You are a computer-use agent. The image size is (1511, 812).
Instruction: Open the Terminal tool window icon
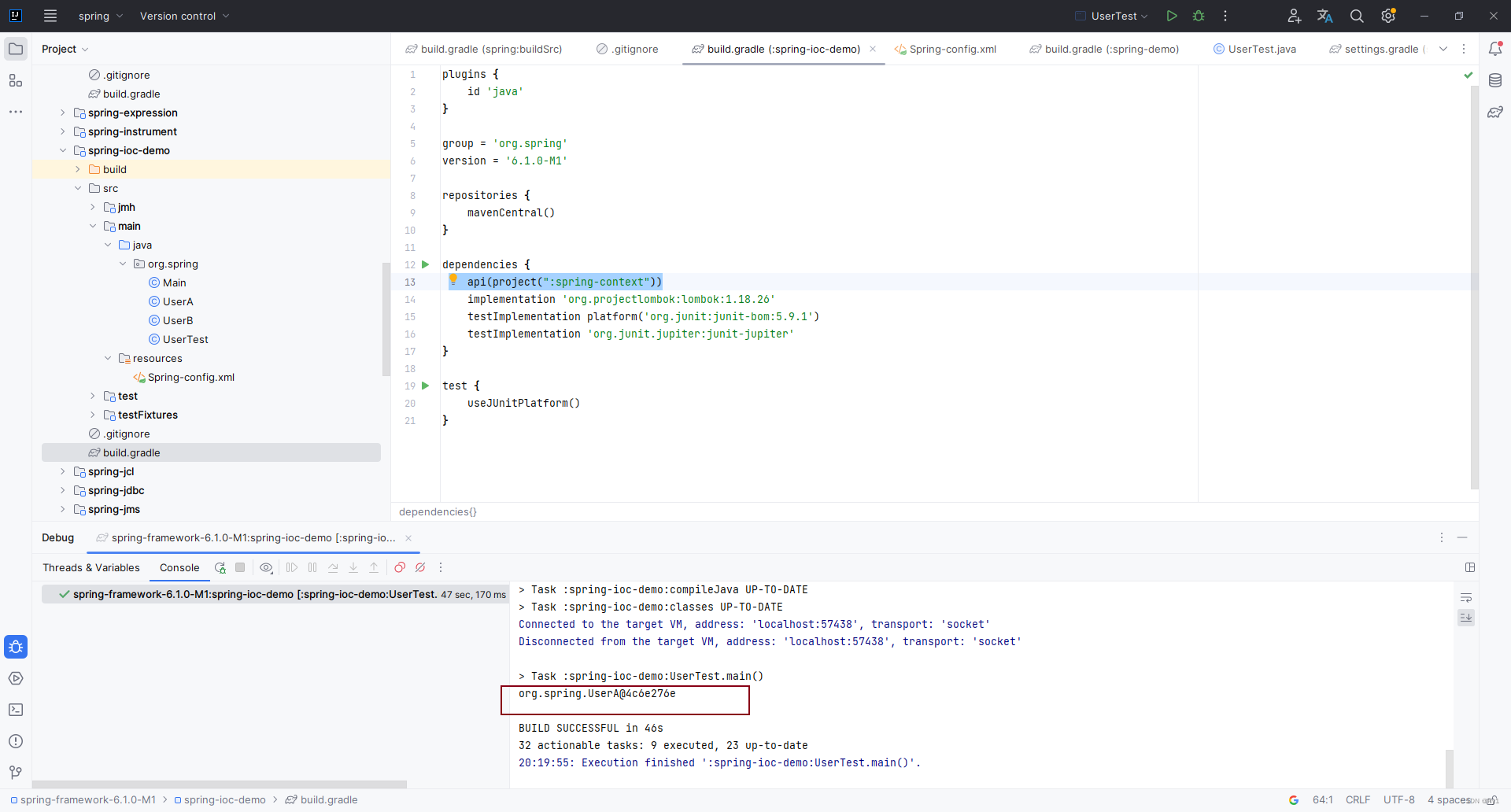[x=16, y=710]
